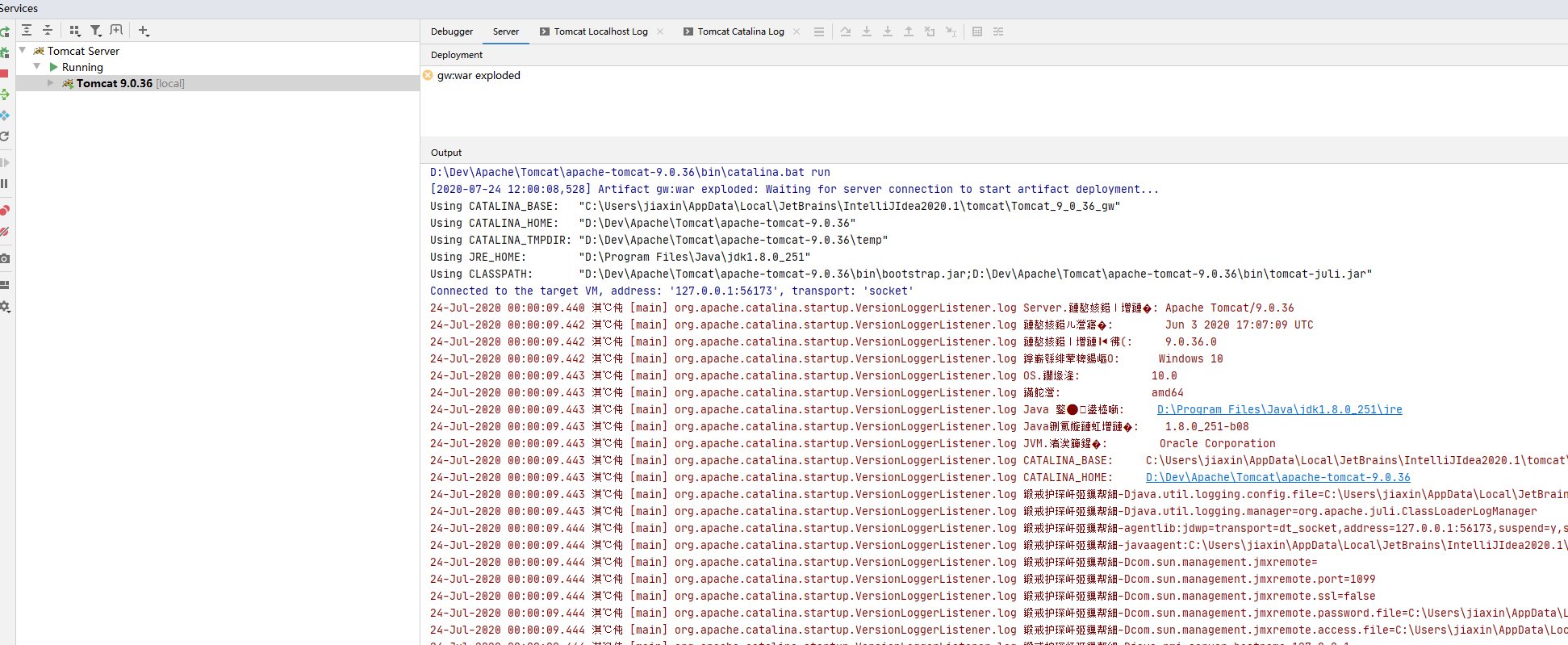Stop the running Tomcat server

click(x=4, y=73)
